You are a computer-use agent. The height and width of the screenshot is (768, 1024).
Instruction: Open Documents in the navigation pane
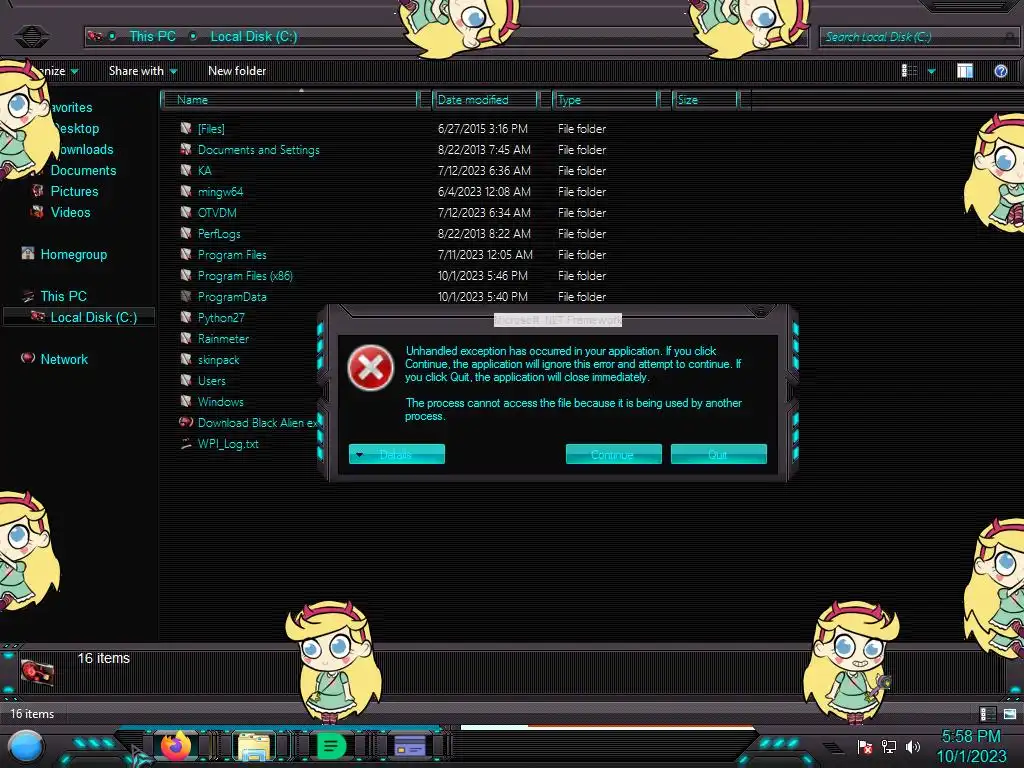[84, 170]
